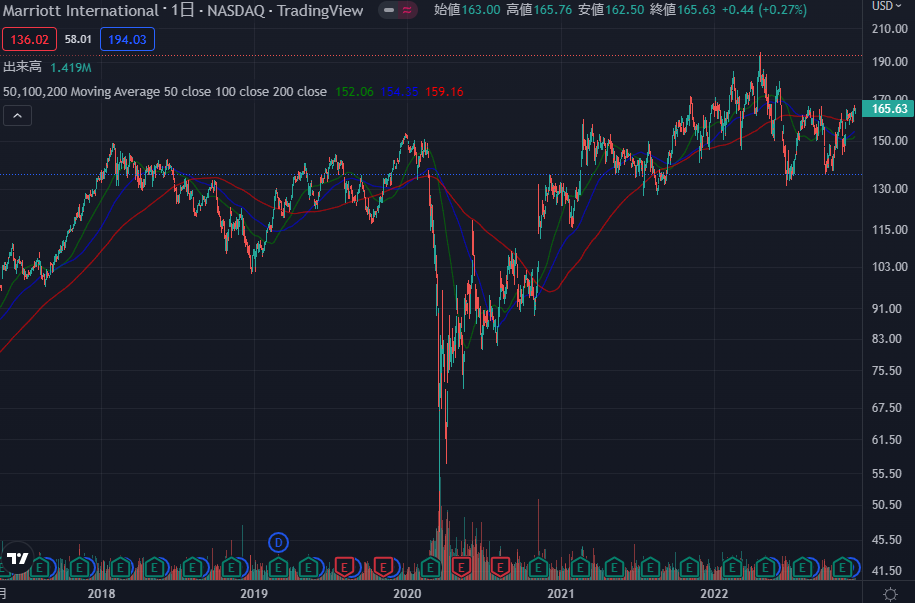Click the 190.00 price axis label
Viewport: 915px width, 603px height.
(889, 62)
